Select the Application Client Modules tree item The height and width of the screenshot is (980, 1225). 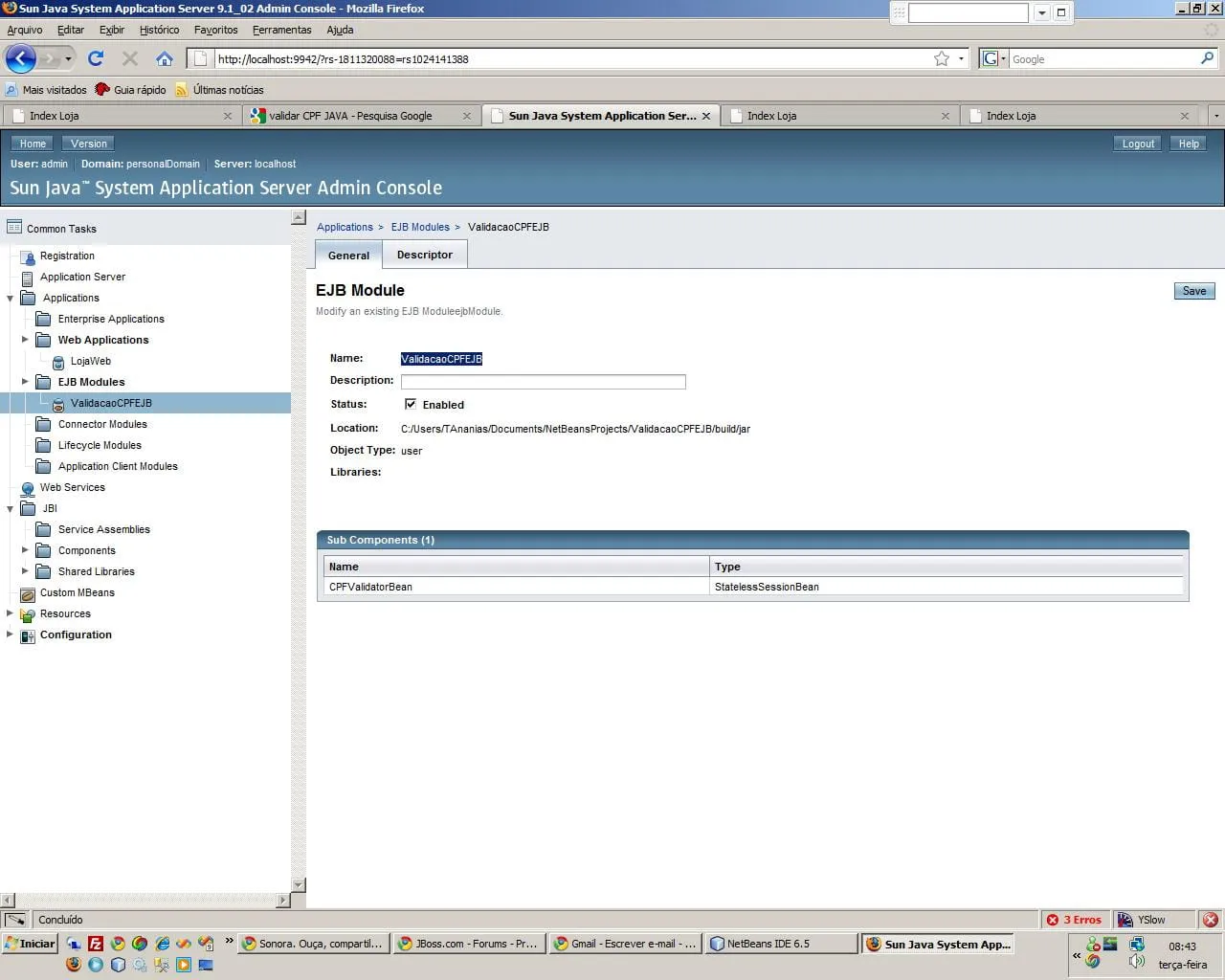click(x=118, y=466)
